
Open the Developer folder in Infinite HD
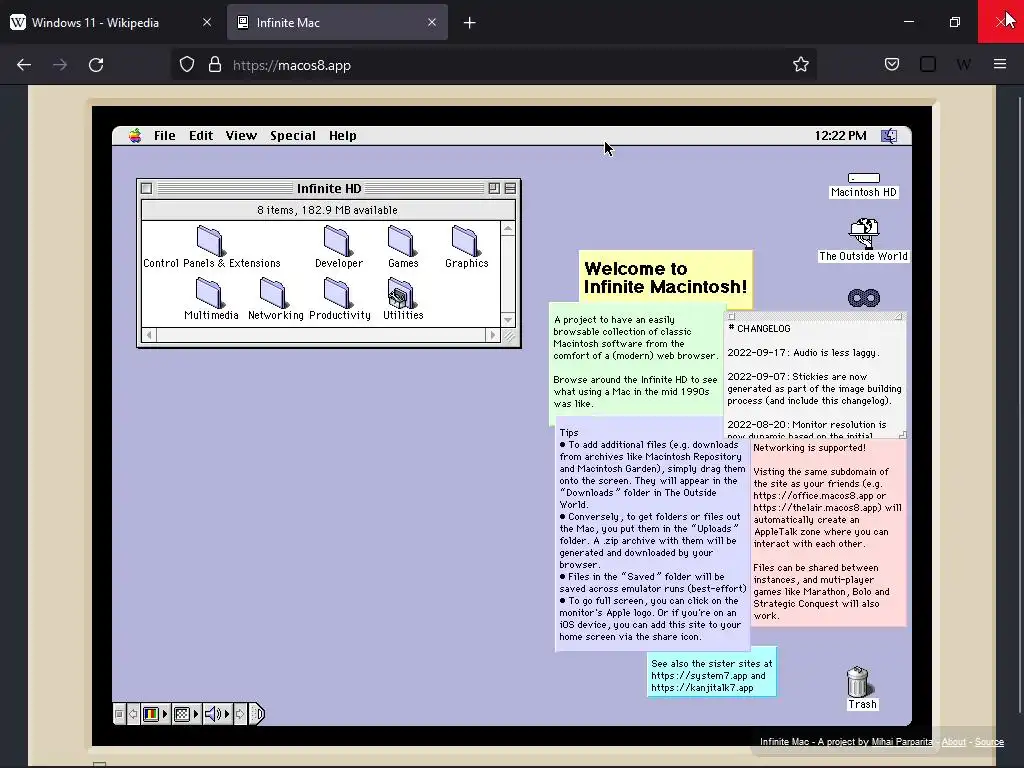point(337,241)
